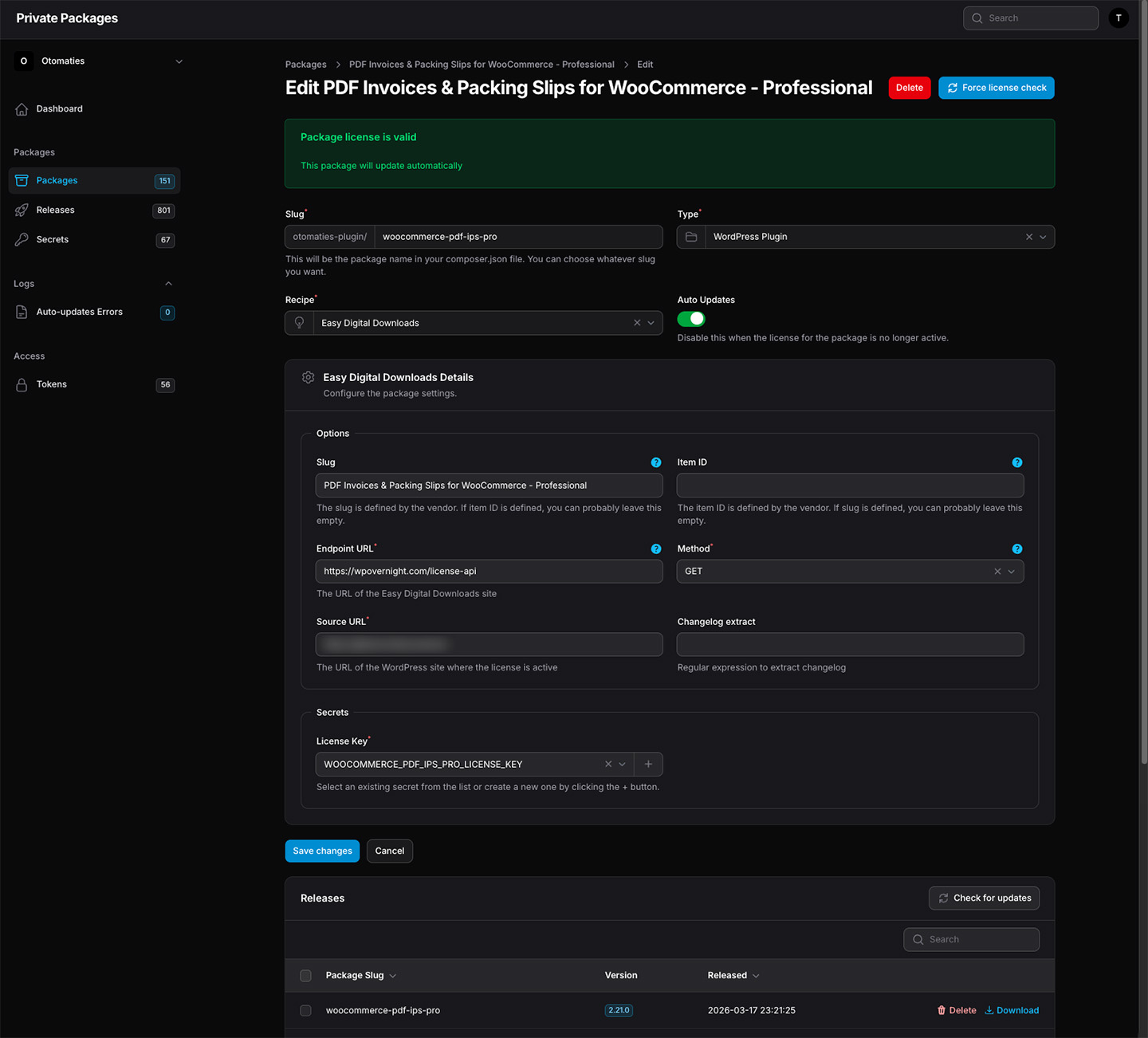
Task: Click the Packages box icon in sidebar
Action: coord(22,181)
